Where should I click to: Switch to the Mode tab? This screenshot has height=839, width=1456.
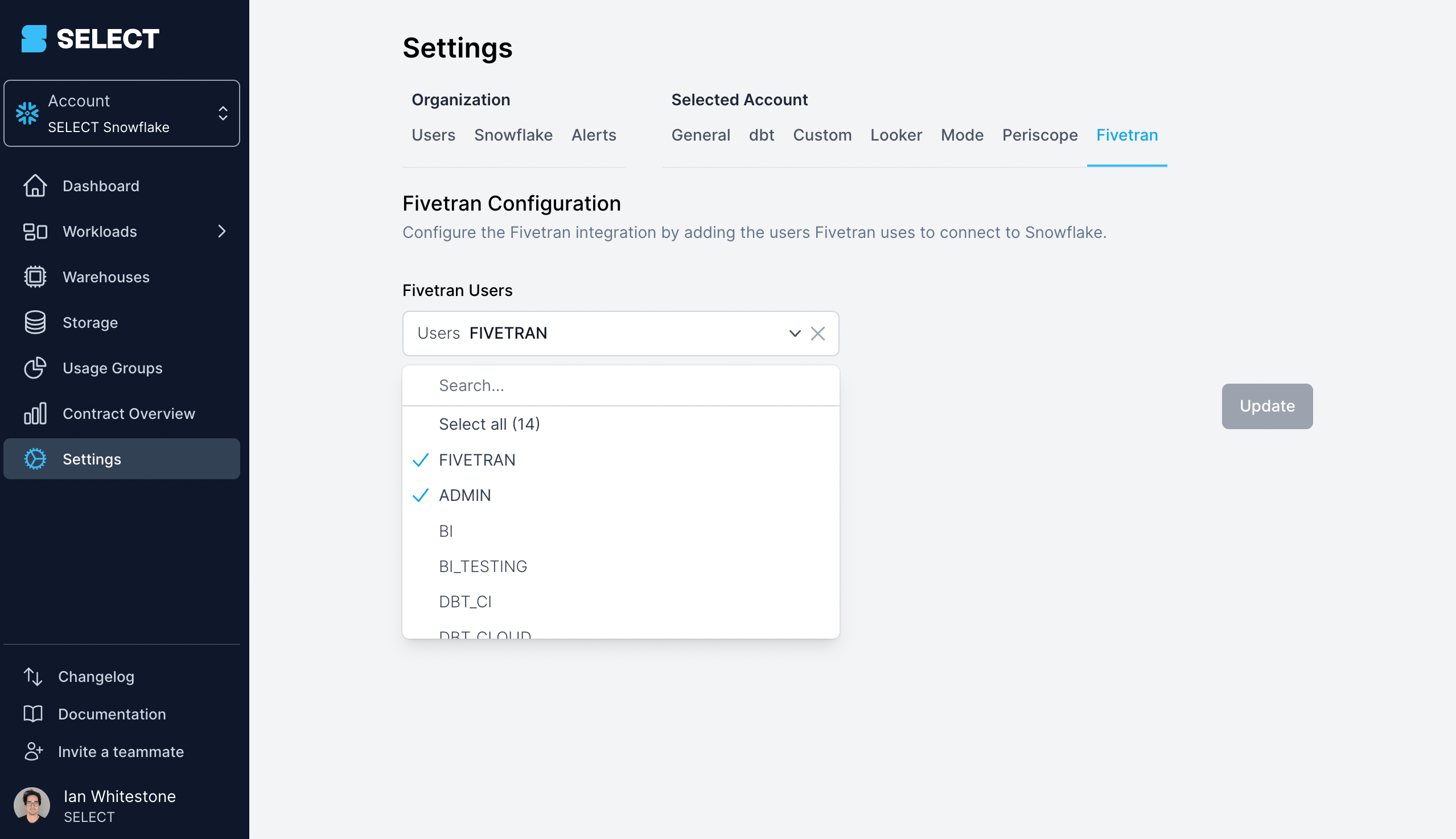[962, 135]
